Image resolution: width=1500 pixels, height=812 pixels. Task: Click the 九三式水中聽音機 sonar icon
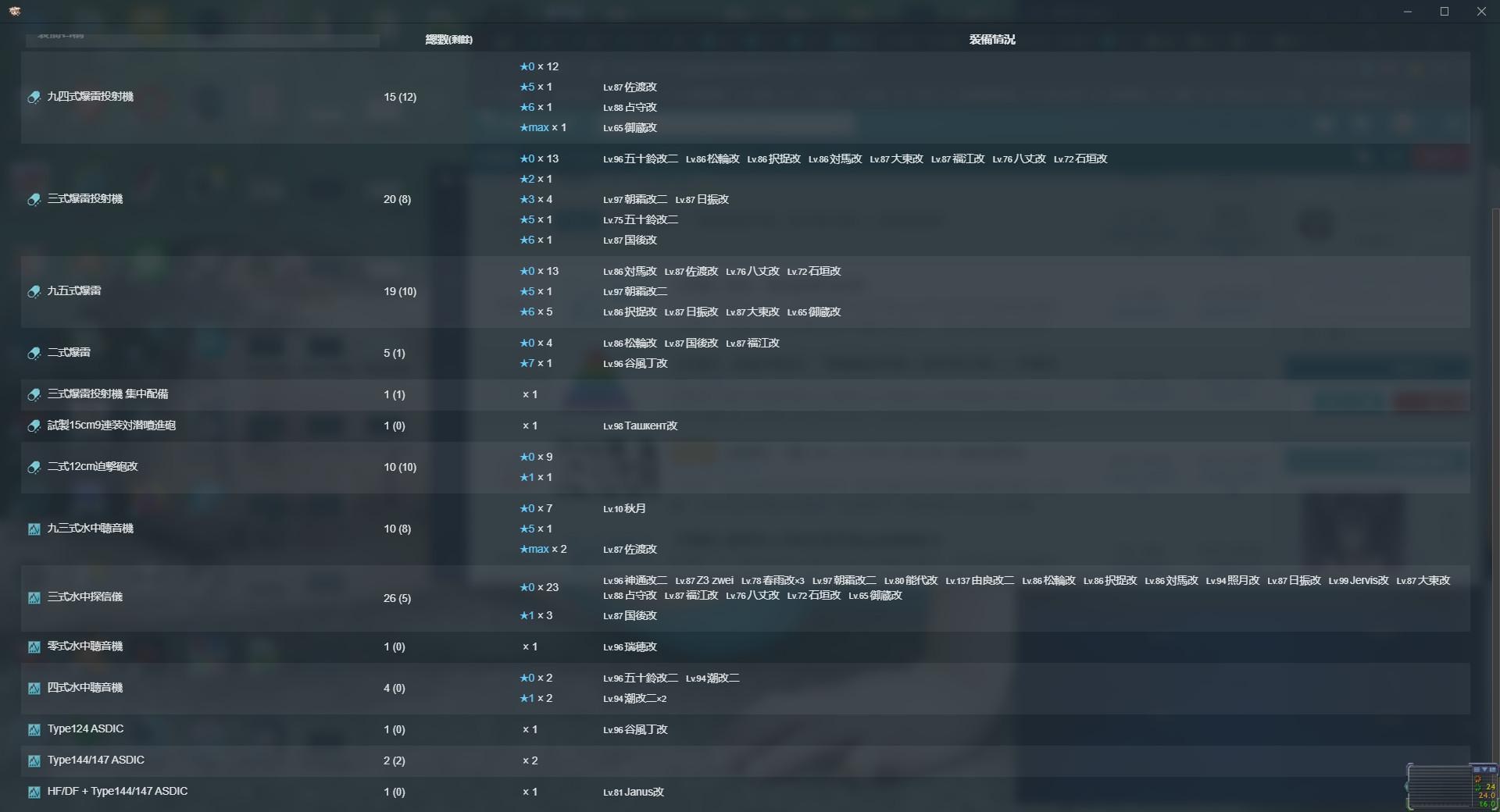34,529
